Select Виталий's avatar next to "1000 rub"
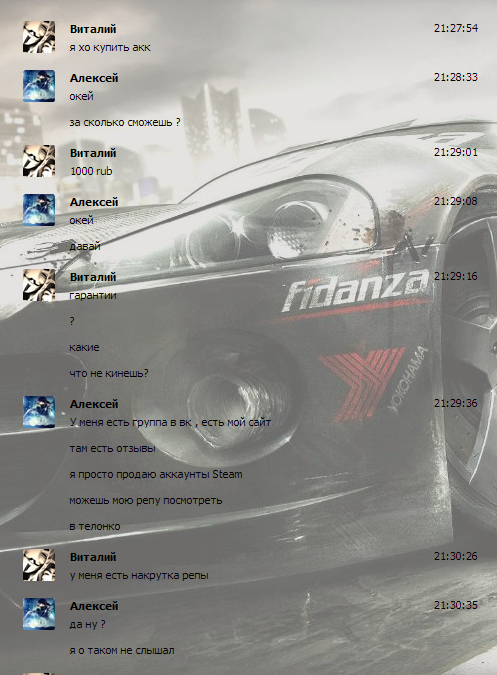 [x=39, y=161]
